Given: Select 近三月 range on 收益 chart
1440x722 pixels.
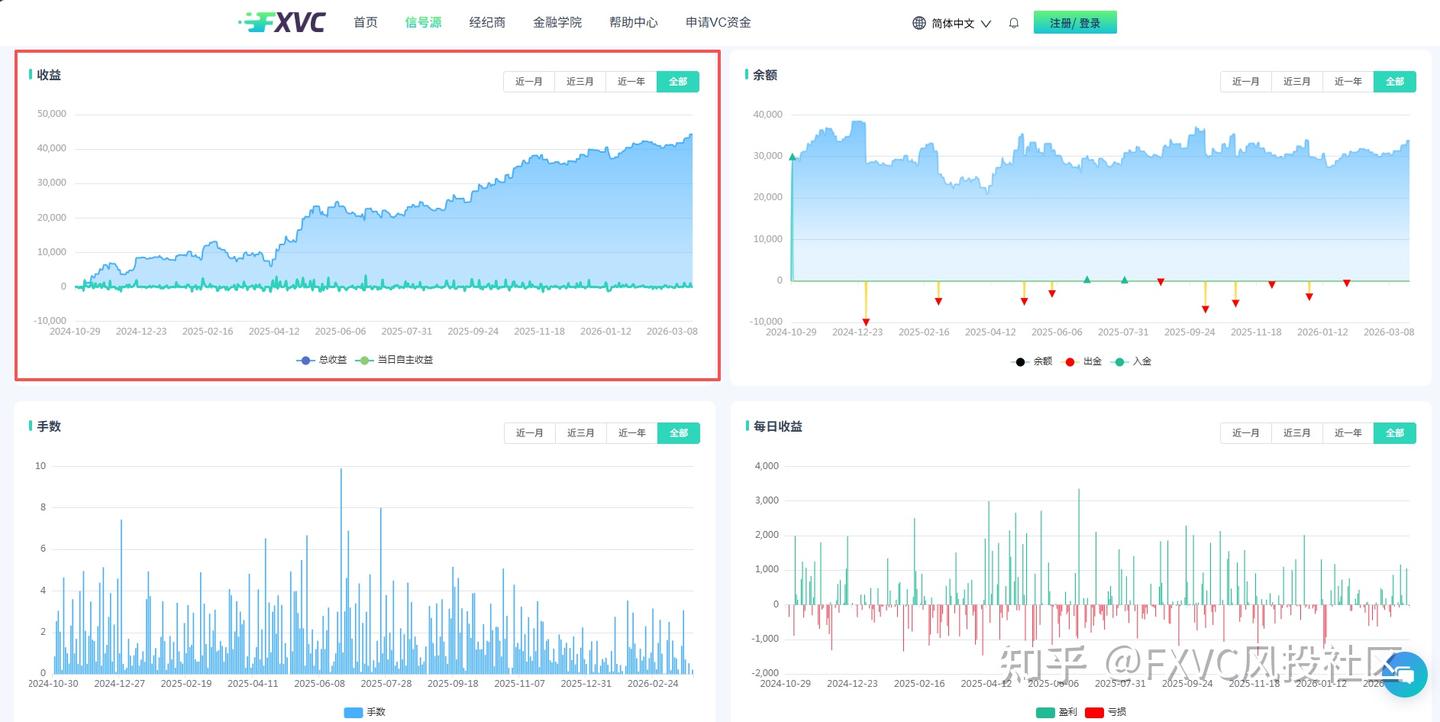Looking at the screenshot, I should tap(580, 81).
